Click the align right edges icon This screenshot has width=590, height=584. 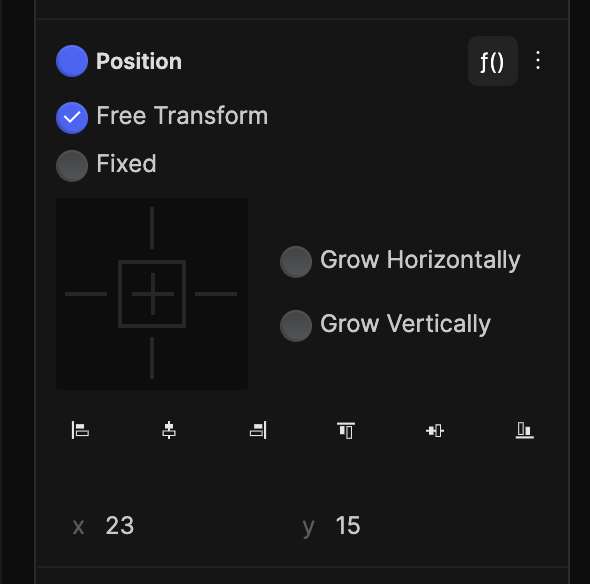pyautogui.click(x=258, y=430)
